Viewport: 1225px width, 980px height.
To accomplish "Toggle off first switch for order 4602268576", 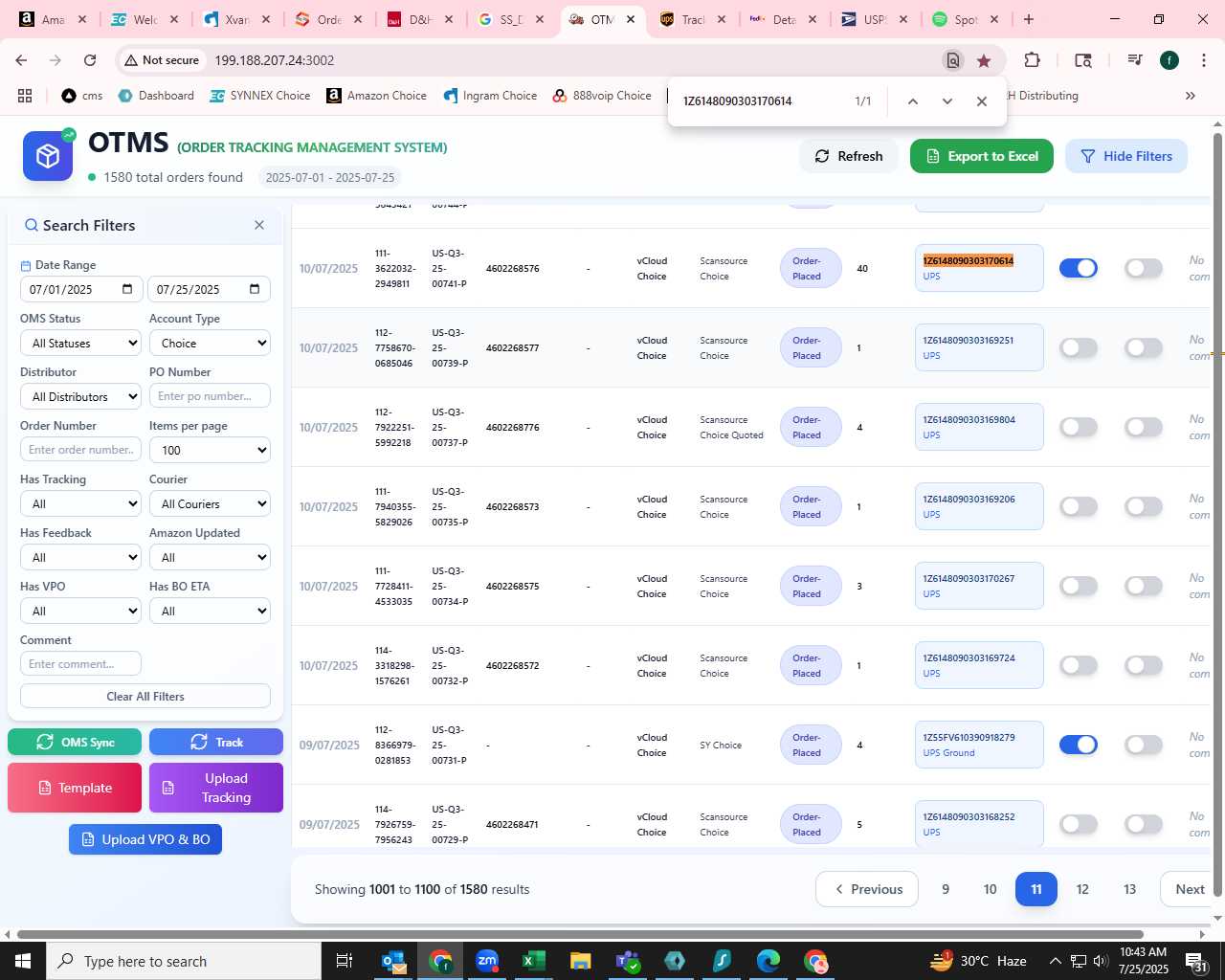I will pos(1079,268).
